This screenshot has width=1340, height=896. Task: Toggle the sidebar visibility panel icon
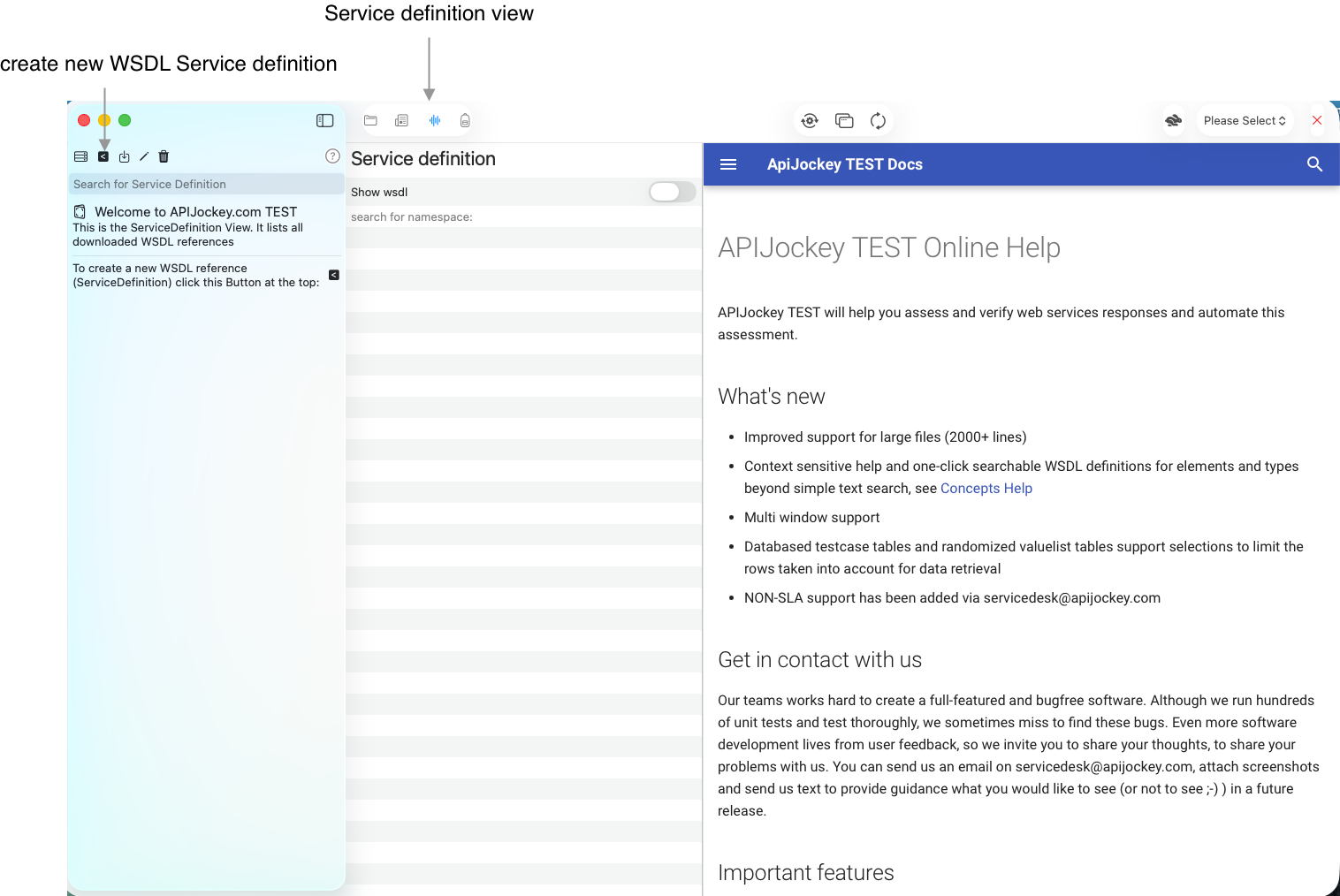(x=324, y=120)
